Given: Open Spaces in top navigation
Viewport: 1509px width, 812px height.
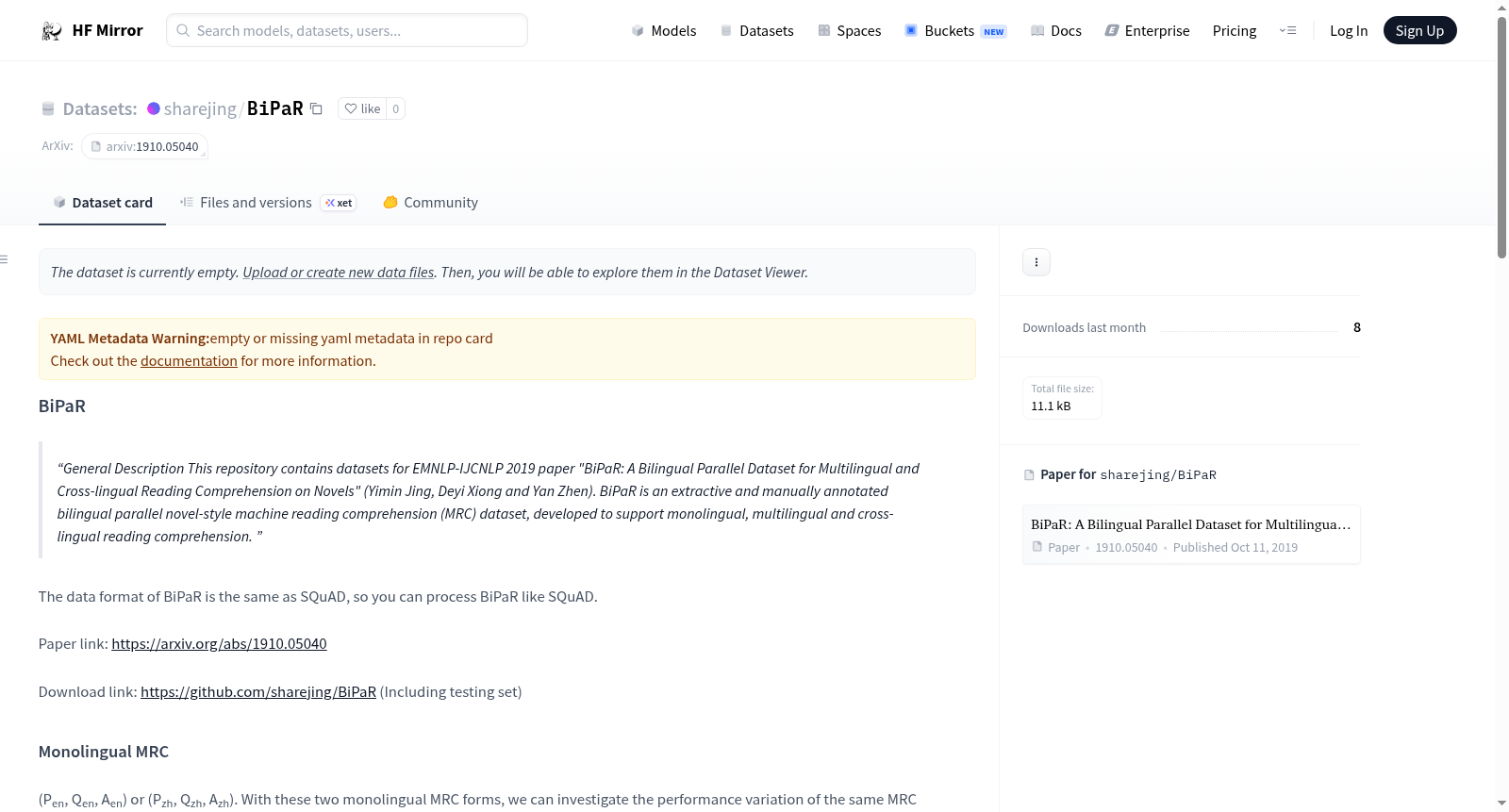Looking at the screenshot, I should pos(850,31).
